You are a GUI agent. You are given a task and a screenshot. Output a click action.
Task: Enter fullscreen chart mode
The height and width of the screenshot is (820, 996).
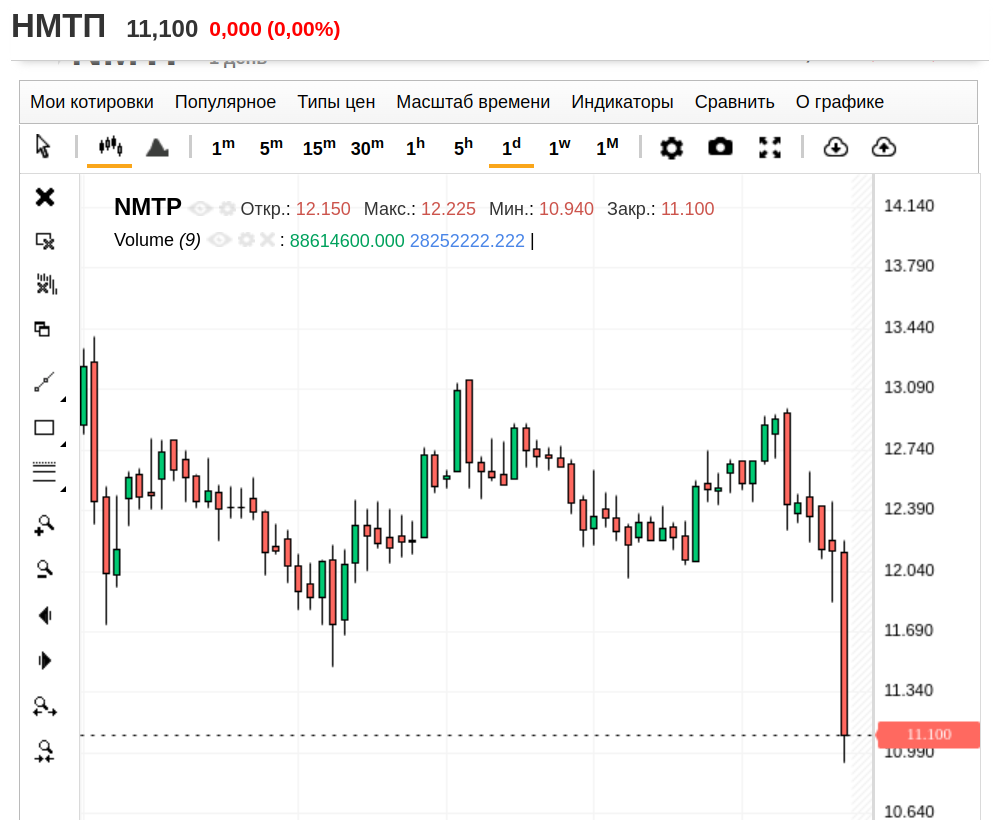(x=770, y=147)
